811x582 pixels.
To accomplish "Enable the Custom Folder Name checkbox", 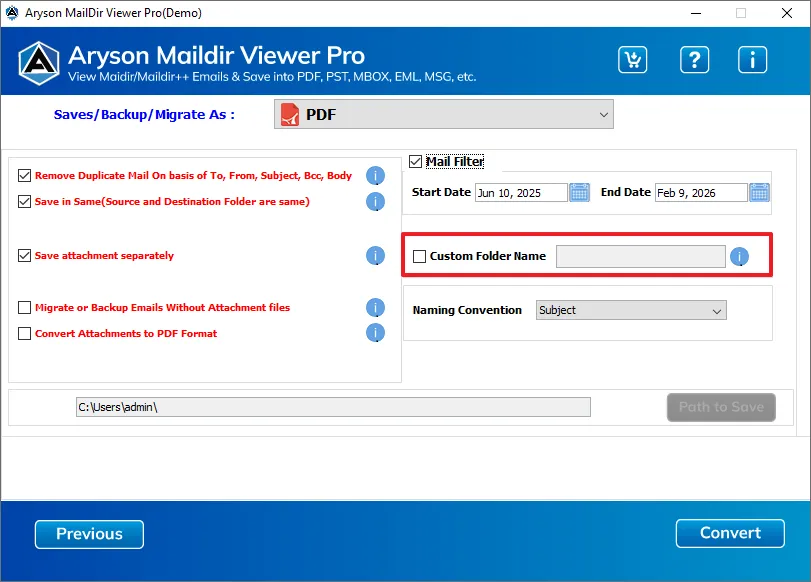I will point(419,256).
